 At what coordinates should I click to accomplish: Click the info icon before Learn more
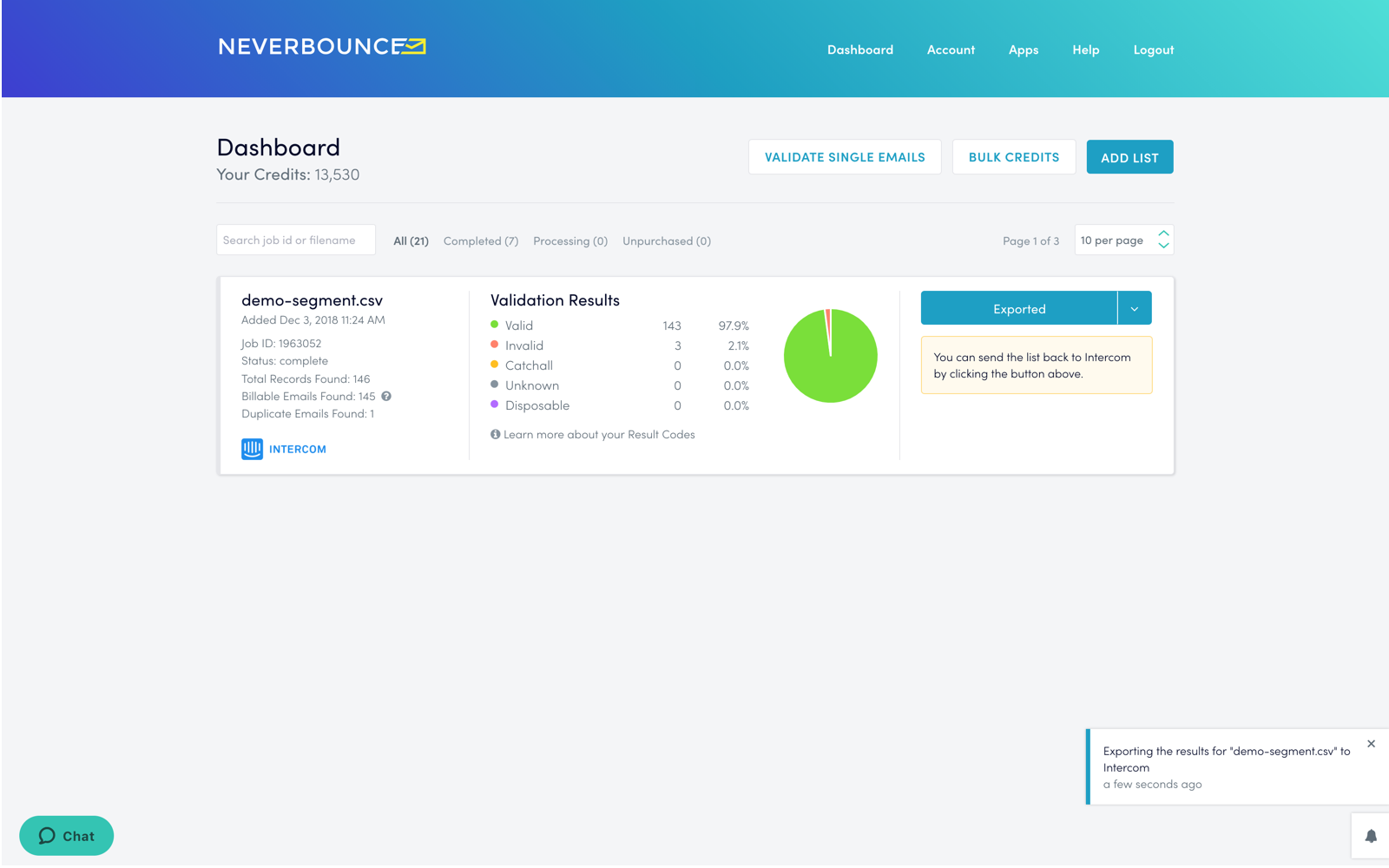(x=495, y=434)
